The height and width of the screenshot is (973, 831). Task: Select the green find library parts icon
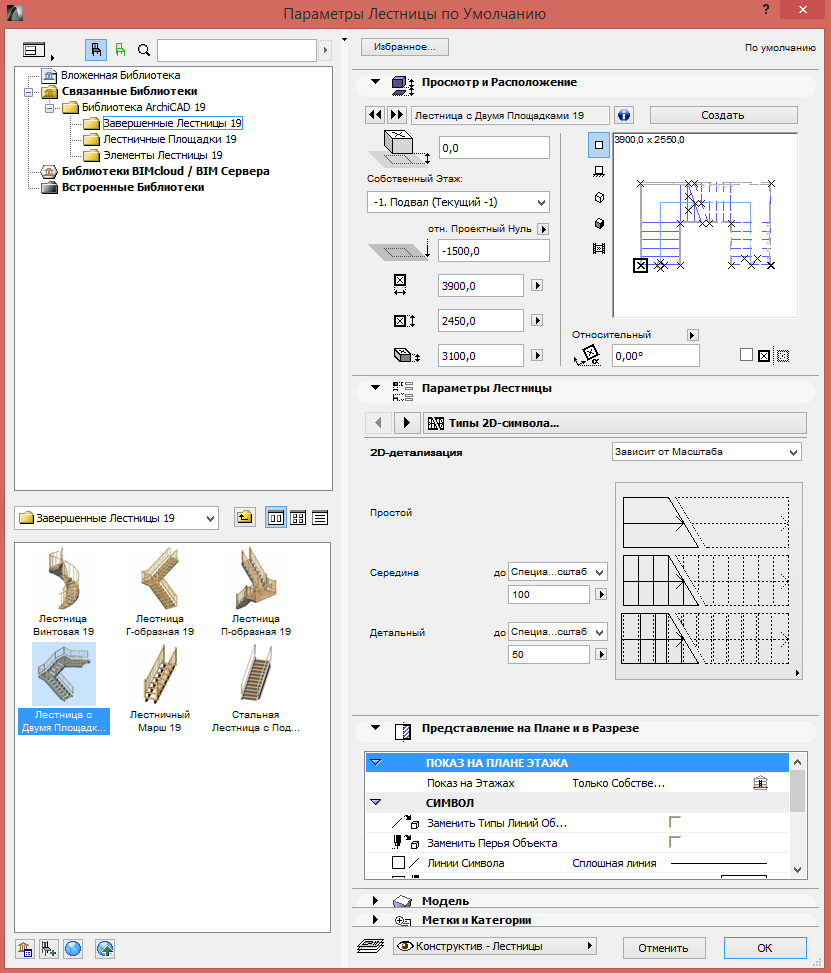tap(120, 50)
